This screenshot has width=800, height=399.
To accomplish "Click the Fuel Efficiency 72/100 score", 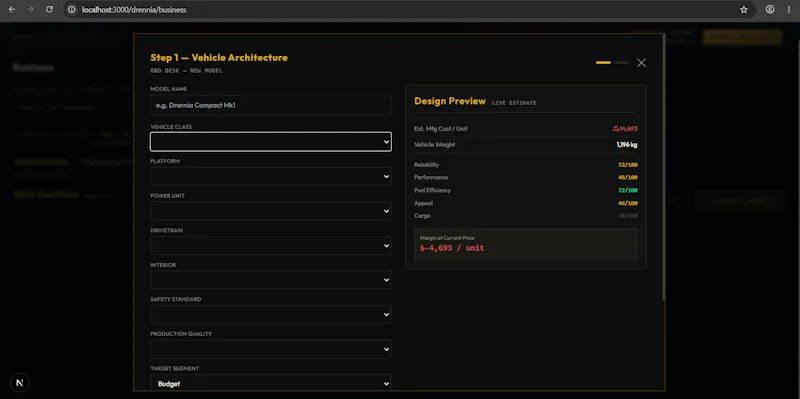I will 628,190.
